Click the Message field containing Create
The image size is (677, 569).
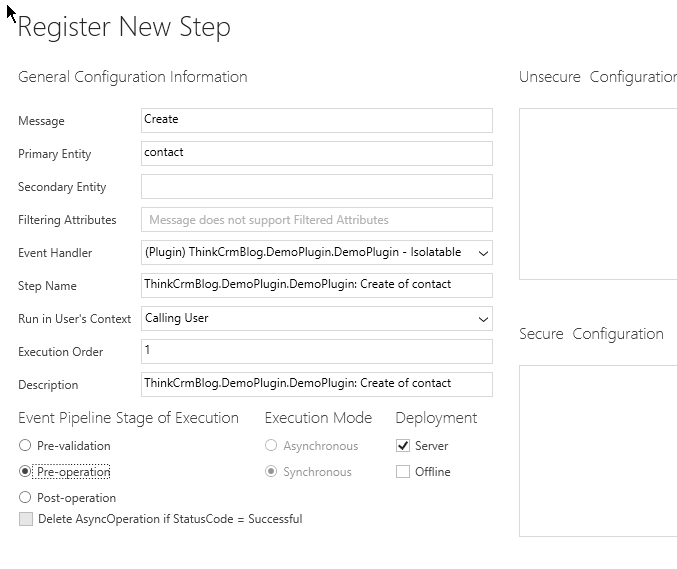[x=316, y=120]
